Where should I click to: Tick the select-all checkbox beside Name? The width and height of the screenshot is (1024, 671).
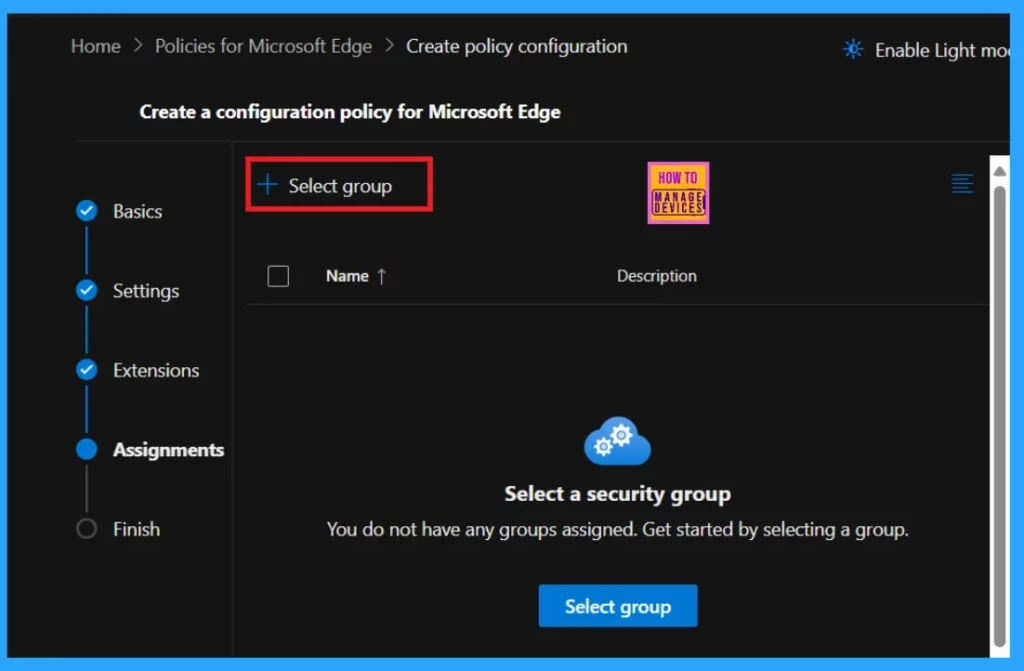click(x=278, y=276)
